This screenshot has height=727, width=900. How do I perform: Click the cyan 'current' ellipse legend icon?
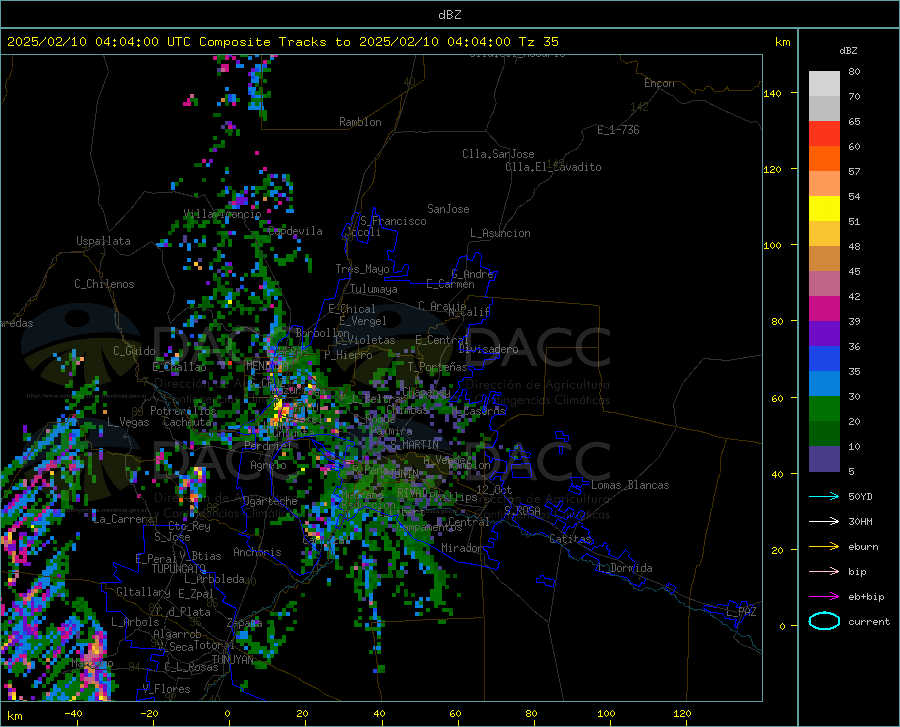pos(824,621)
